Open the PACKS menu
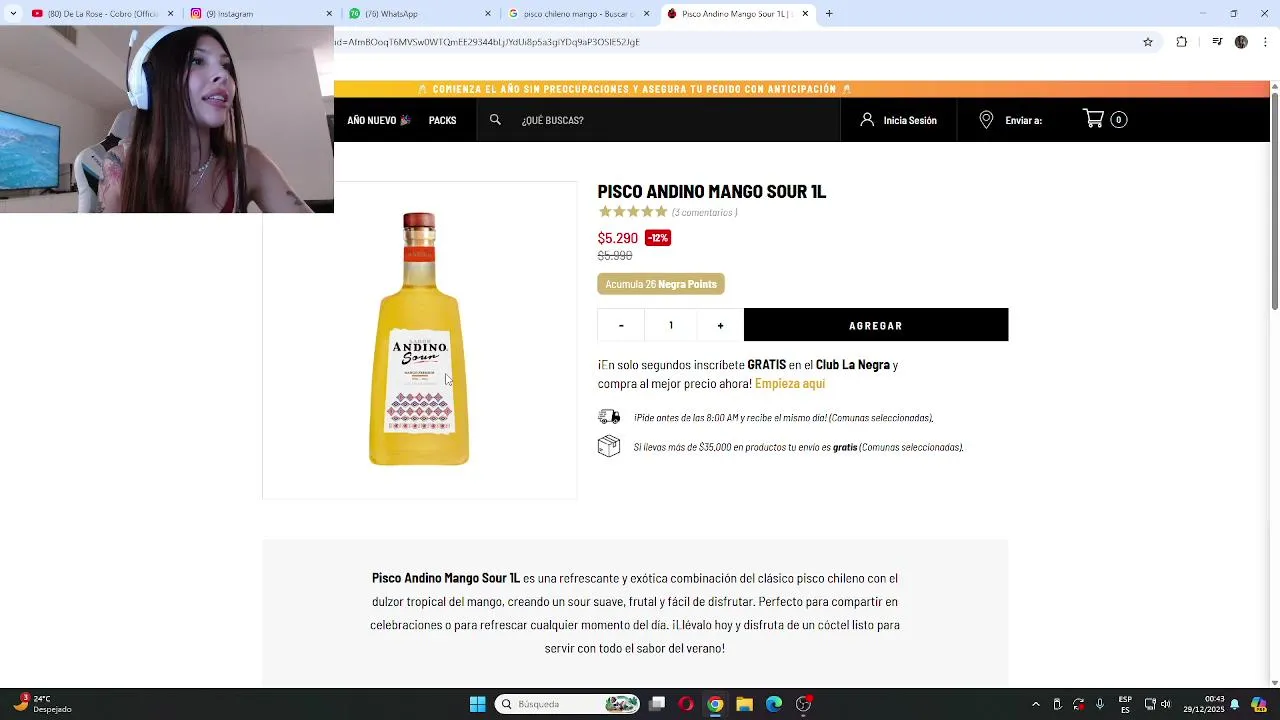The width and height of the screenshot is (1280, 720). tap(442, 120)
